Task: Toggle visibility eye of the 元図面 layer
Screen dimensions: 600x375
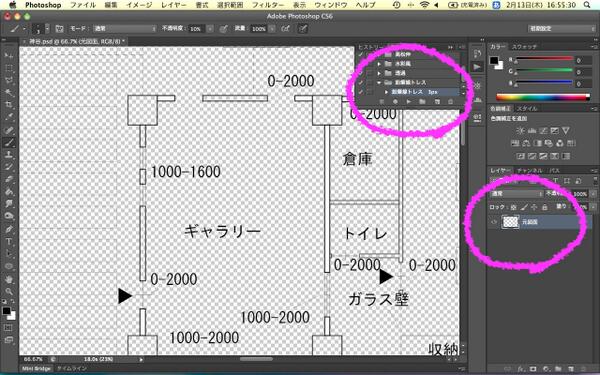Action: coord(494,222)
